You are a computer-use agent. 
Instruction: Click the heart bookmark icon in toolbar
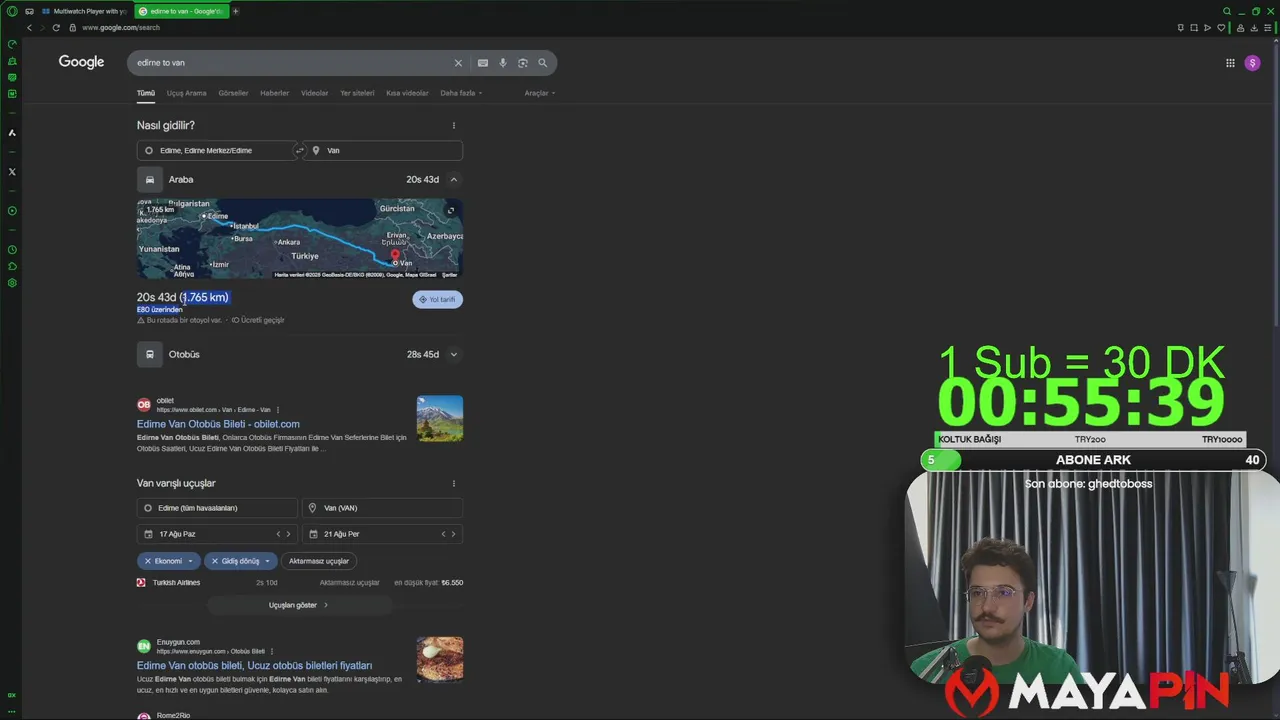point(1221,27)
